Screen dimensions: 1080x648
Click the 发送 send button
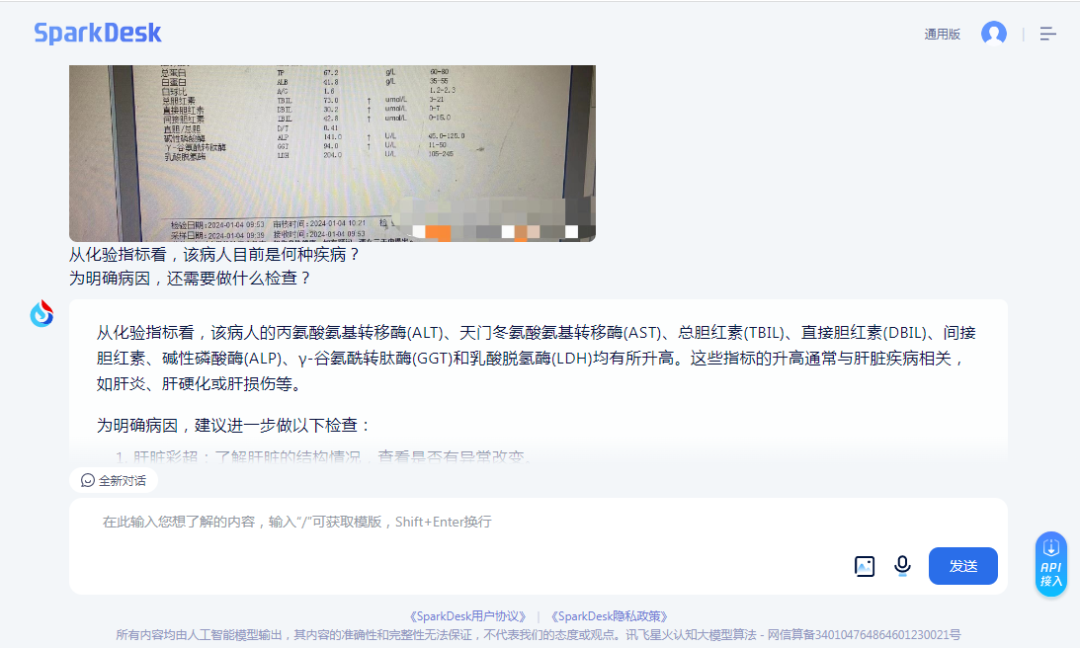coord(963,566)
